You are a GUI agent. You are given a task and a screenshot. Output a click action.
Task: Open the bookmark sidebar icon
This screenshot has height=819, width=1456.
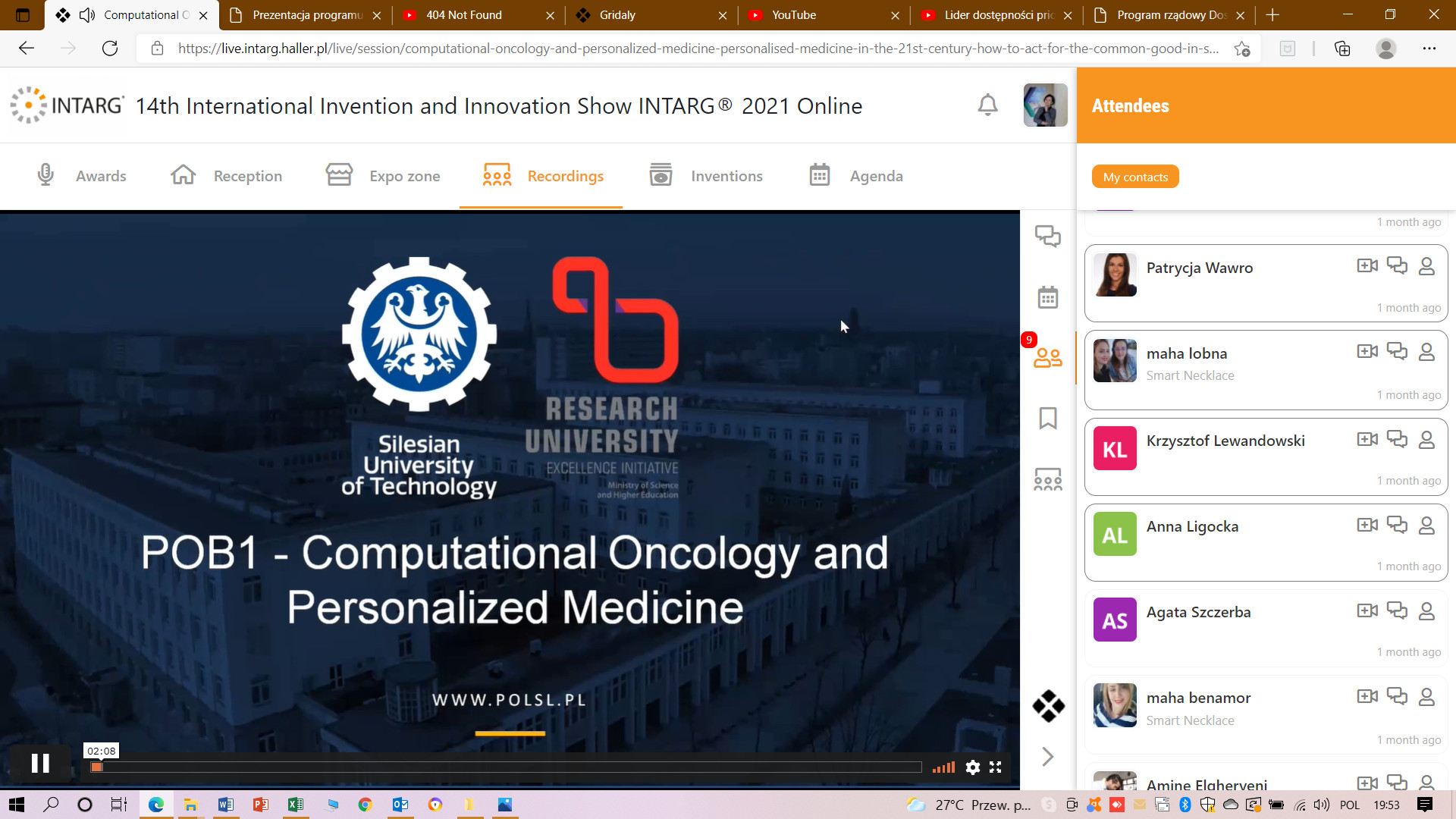[1048, 418]
